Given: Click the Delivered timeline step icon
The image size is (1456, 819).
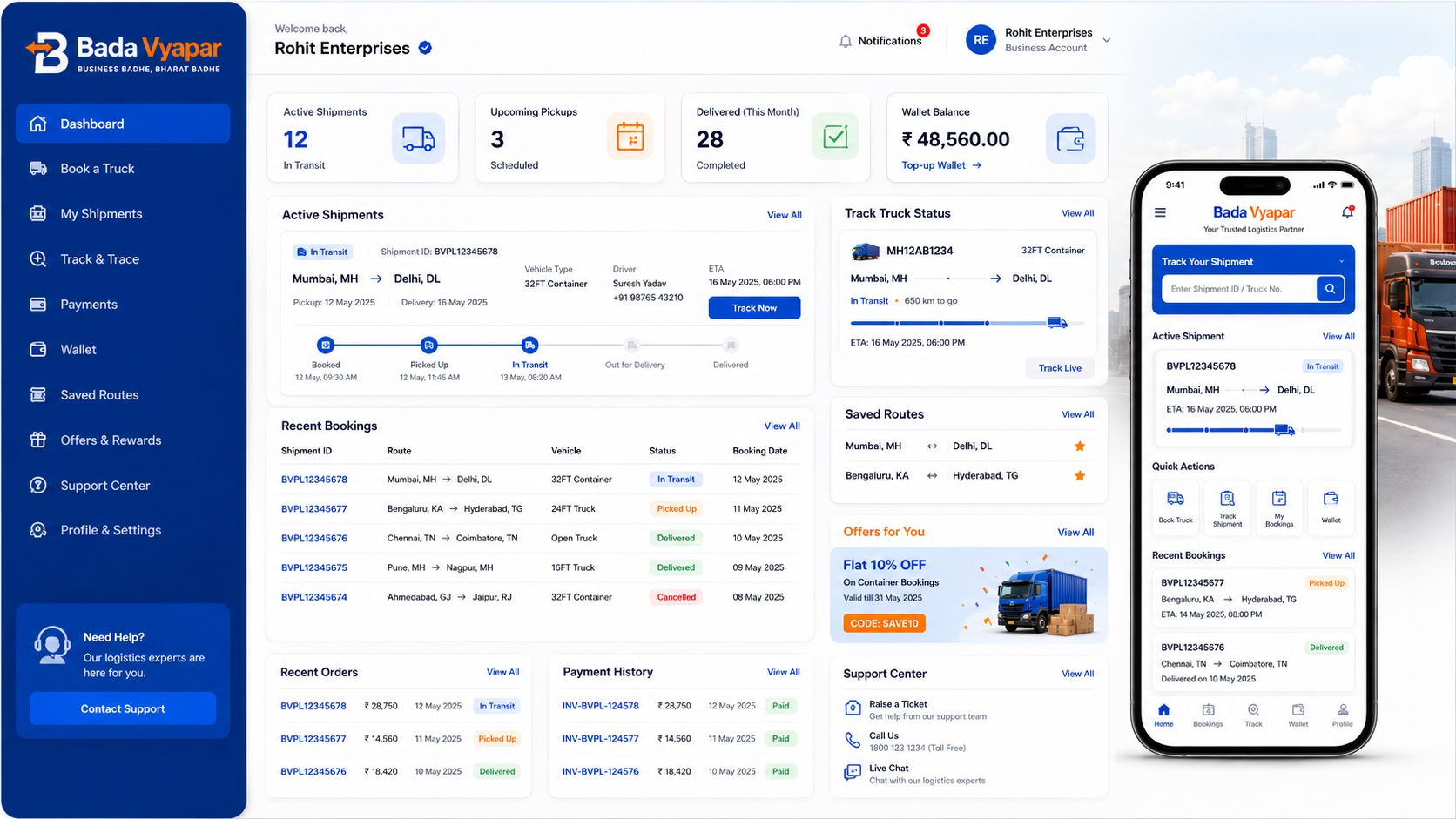Looking at the screenshot, I should (731, 346).
